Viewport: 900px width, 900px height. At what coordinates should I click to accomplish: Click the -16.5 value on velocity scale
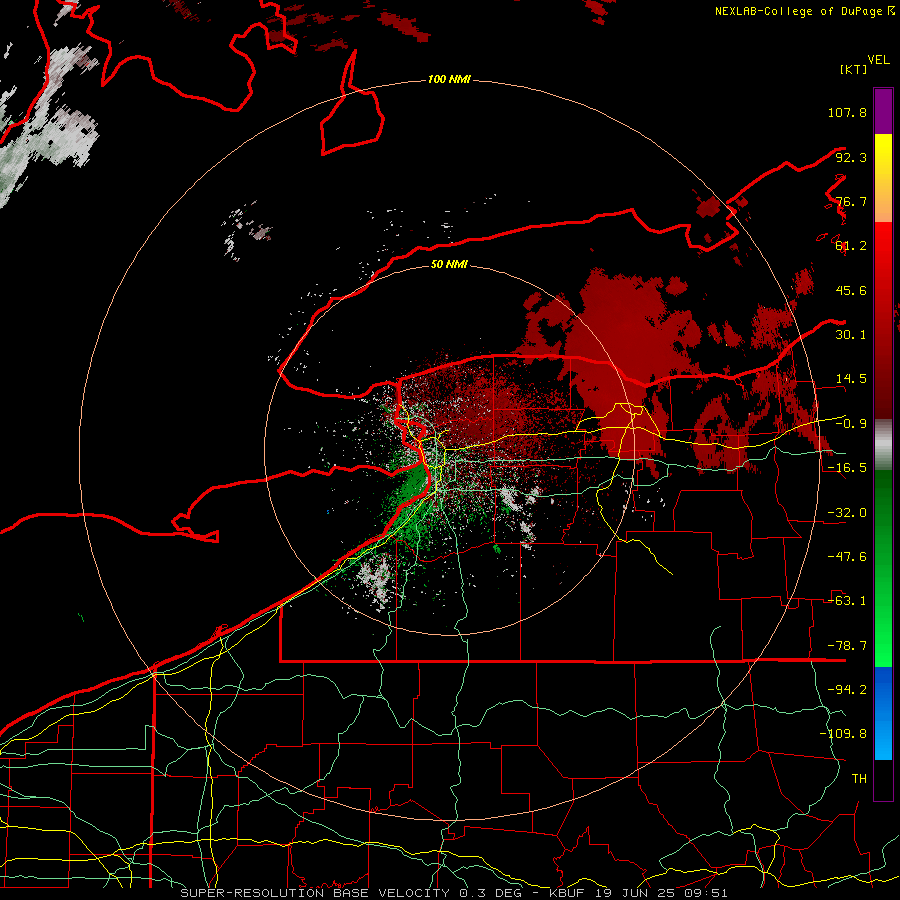pyautogui.click(x=847, y=468)
